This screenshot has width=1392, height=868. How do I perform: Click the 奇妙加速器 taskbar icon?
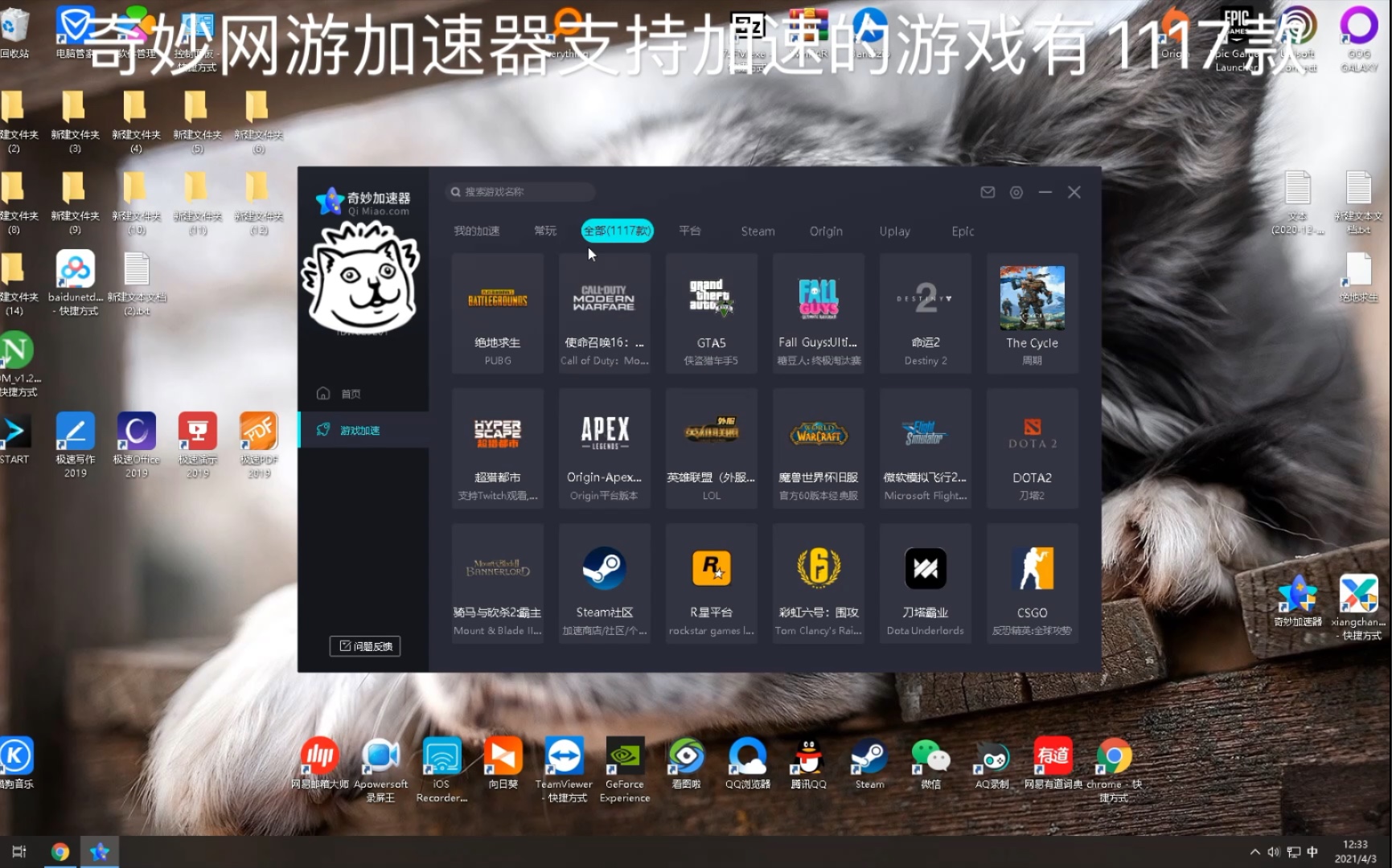pos(100,852)
